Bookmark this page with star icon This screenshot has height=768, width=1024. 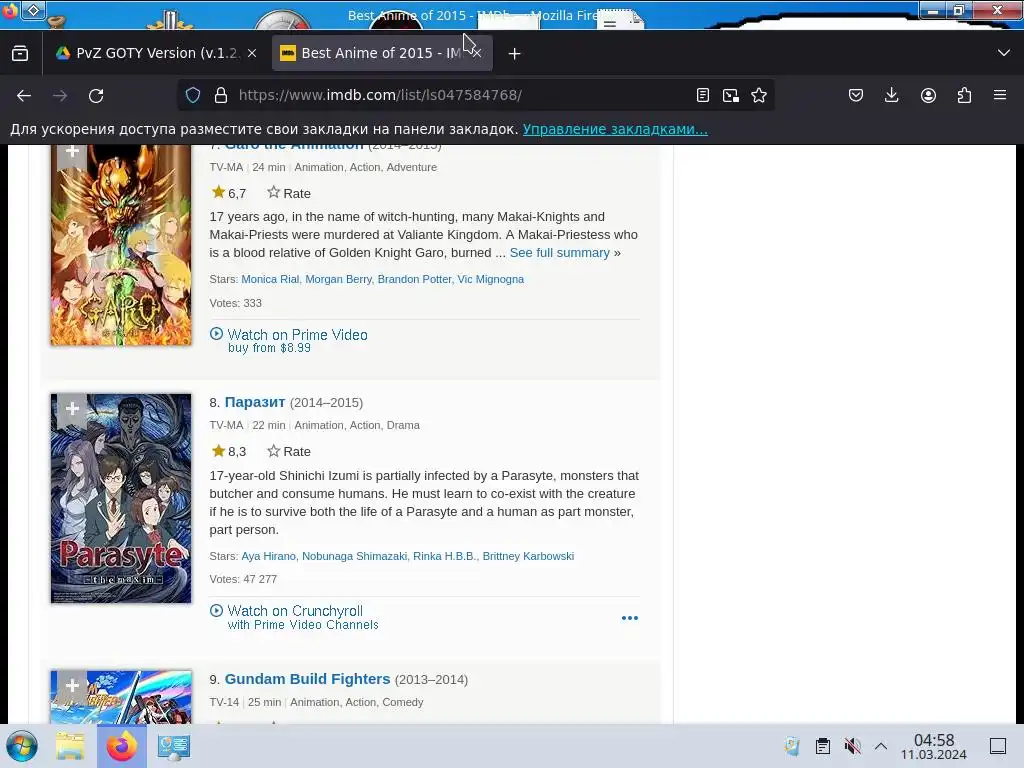click(759, 95)
